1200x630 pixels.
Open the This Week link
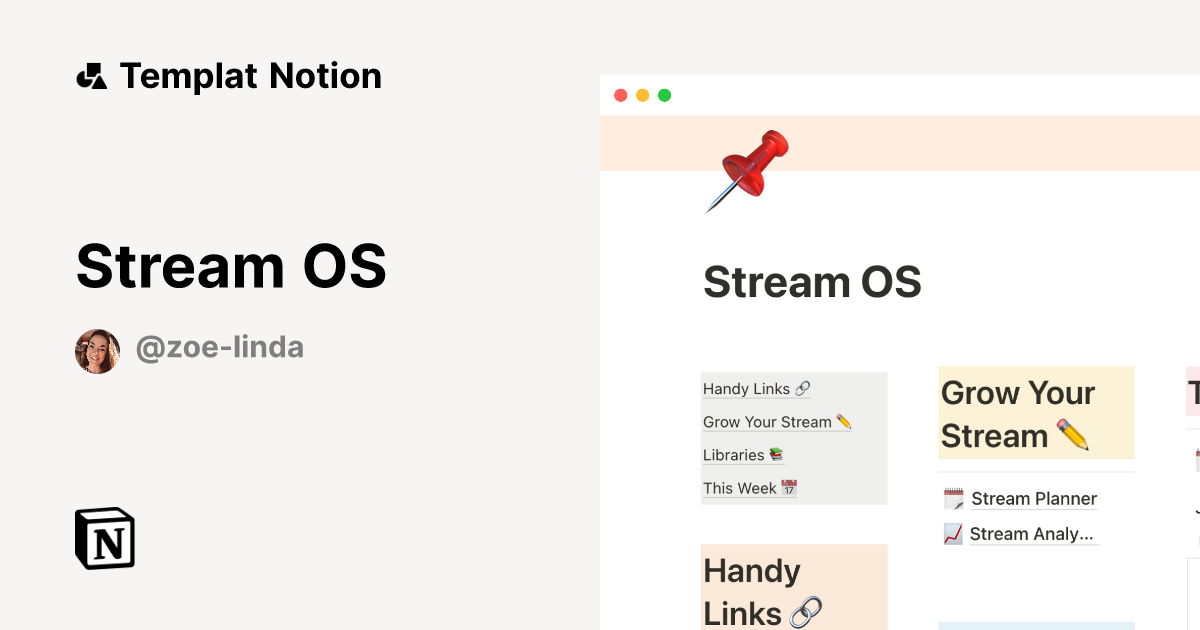[x=739, y=487]
